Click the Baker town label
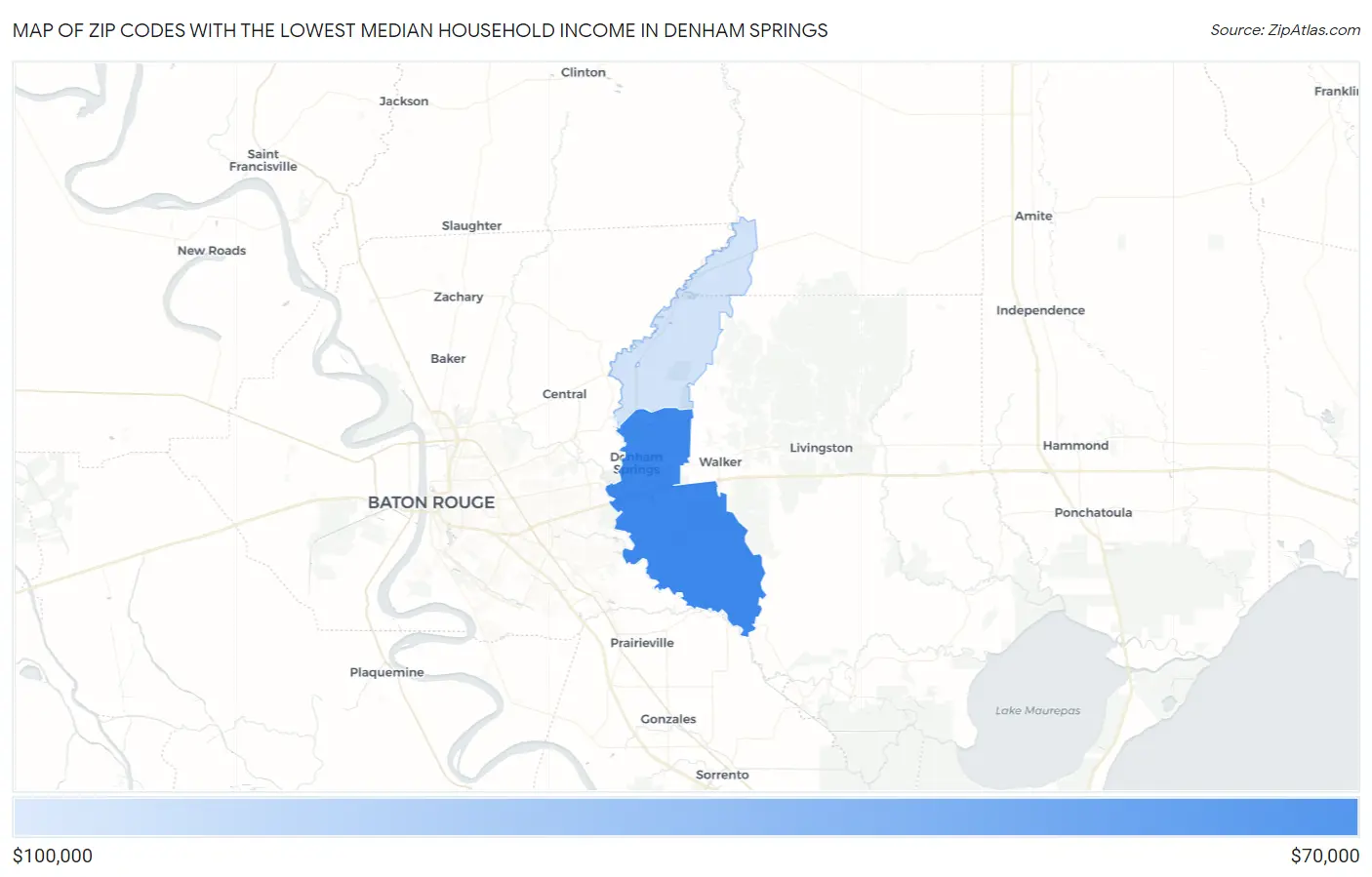Viewport: 1372px width, 877px height. click(448, 359)
